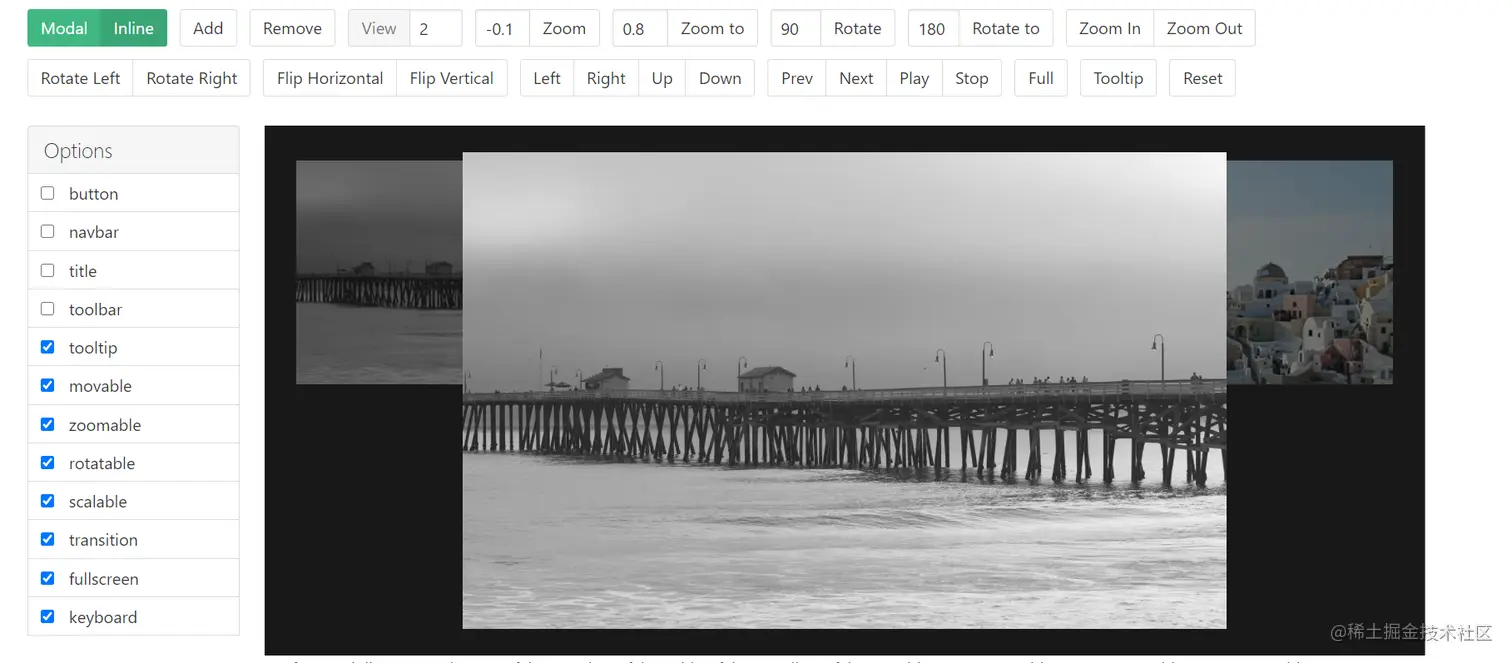Enable the navbar option checkbox
Image resolution: width=1512 pixels, height=663 pixels.
(47, 231)
